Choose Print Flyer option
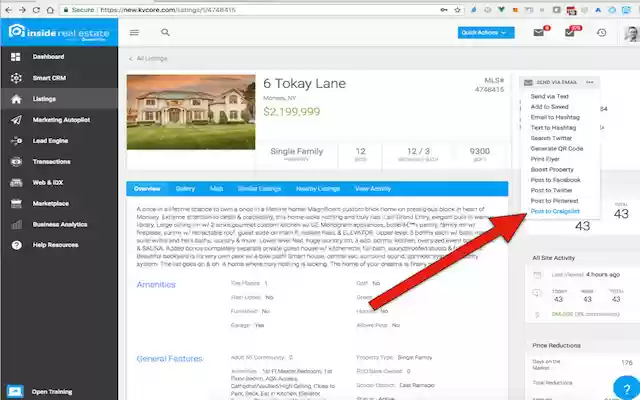This screenshot has height=400, width=640. coord(545,159)
